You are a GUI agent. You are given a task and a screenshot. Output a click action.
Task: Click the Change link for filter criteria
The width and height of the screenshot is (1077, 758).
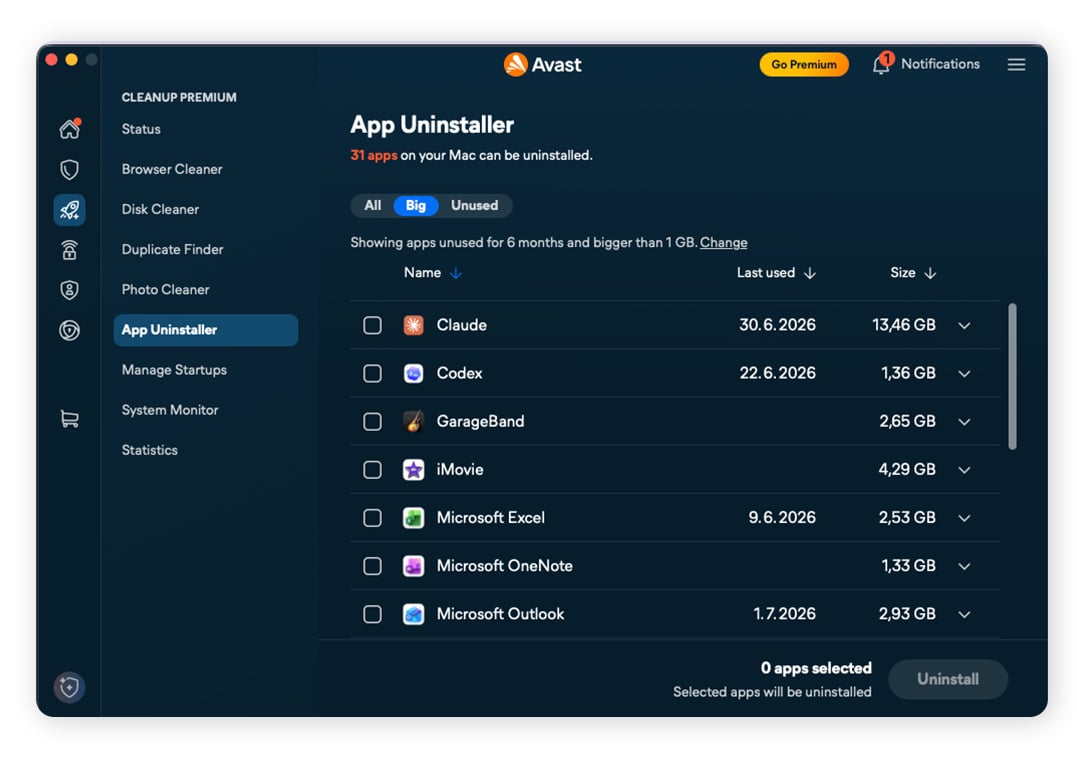[723, 242]
